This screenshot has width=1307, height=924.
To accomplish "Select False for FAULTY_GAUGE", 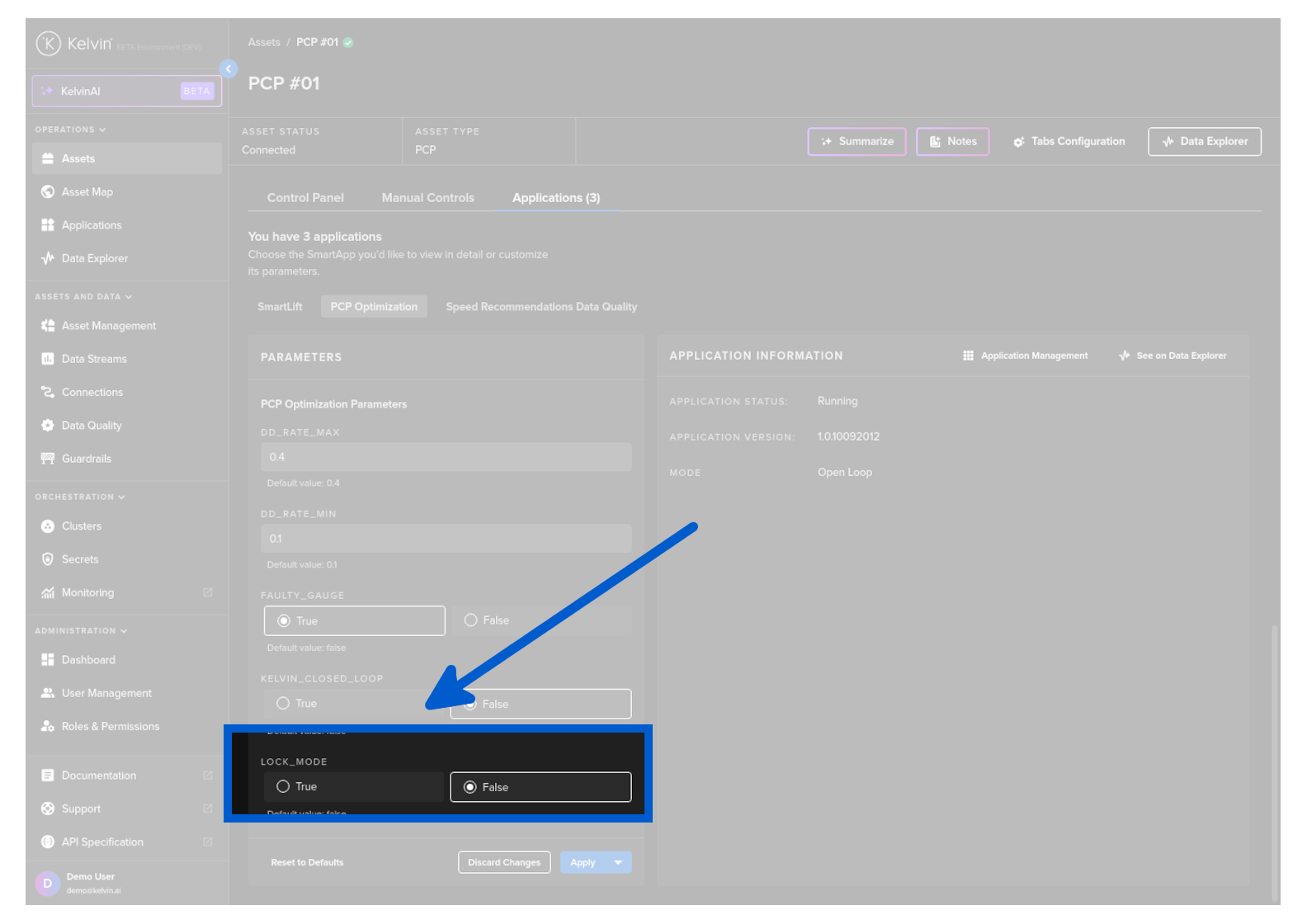I will point(471,620).
